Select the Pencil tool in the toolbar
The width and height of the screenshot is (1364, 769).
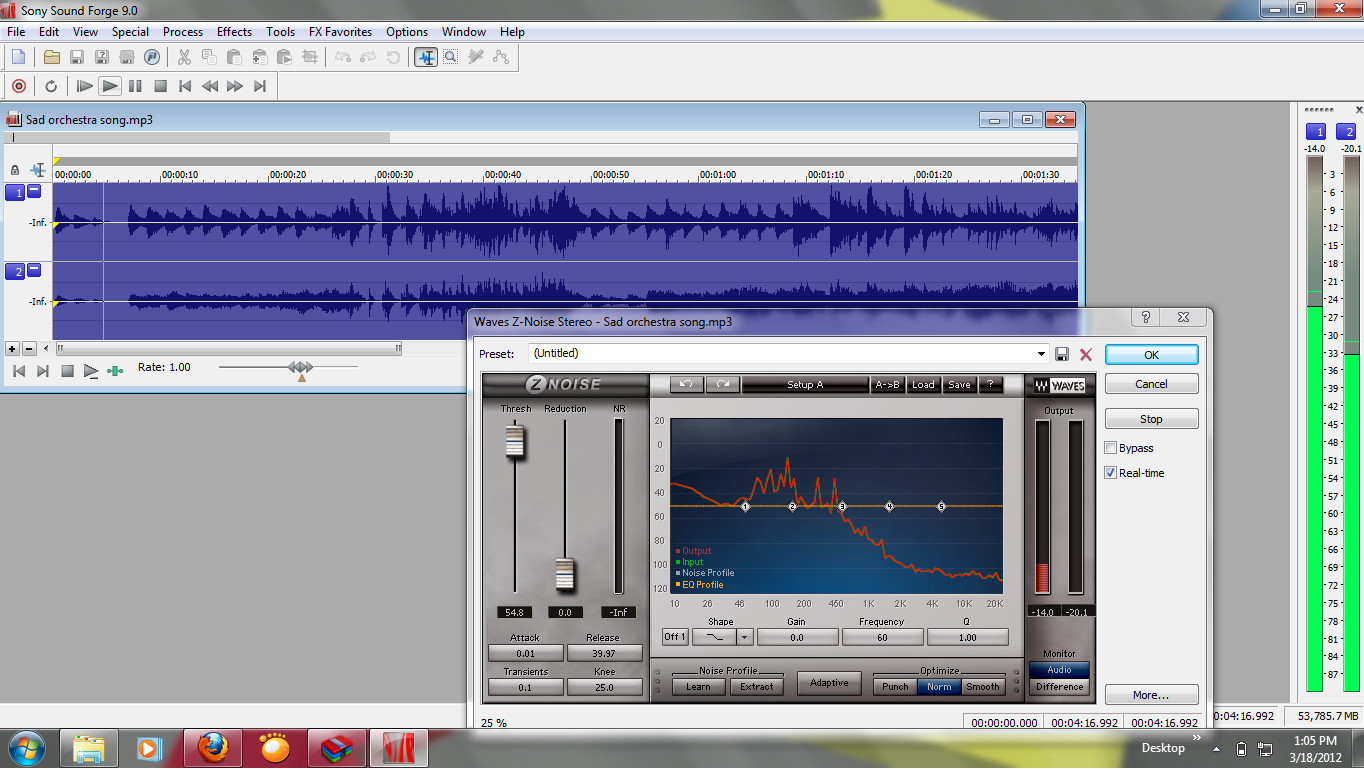(476, 57)
